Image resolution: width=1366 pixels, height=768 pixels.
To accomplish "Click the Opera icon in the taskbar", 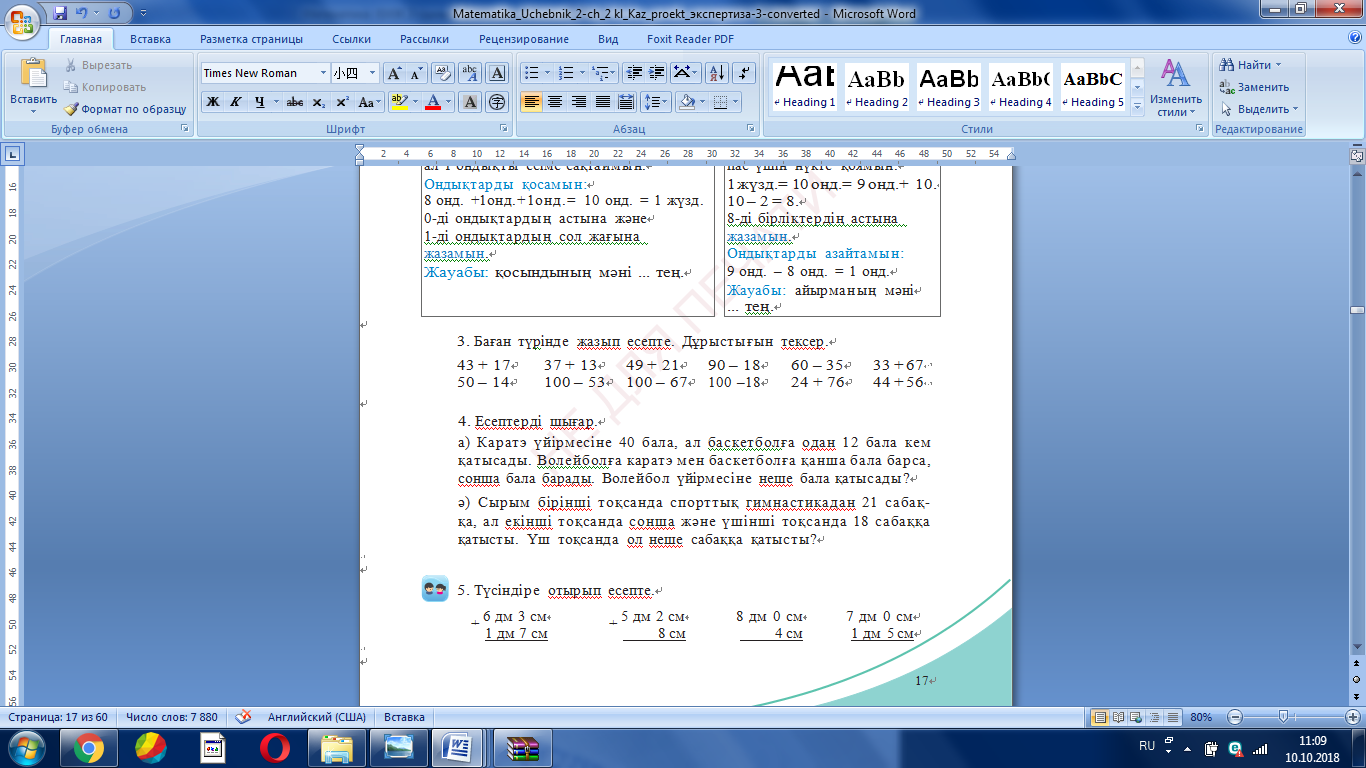I will (x=274, y=747).
